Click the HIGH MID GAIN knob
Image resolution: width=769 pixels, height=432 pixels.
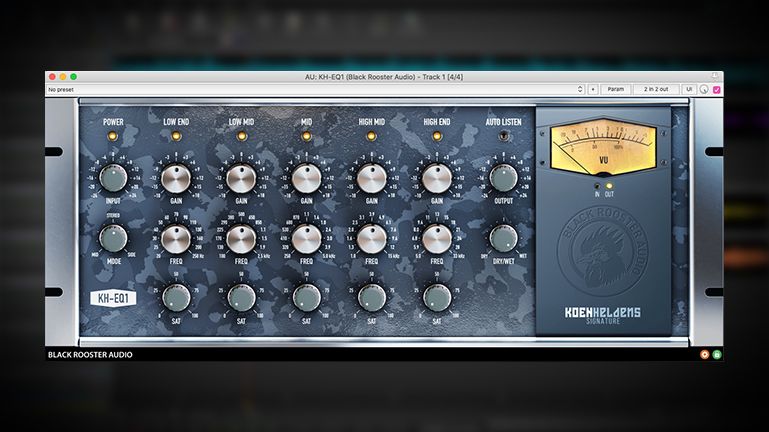(x=372, y=178)
